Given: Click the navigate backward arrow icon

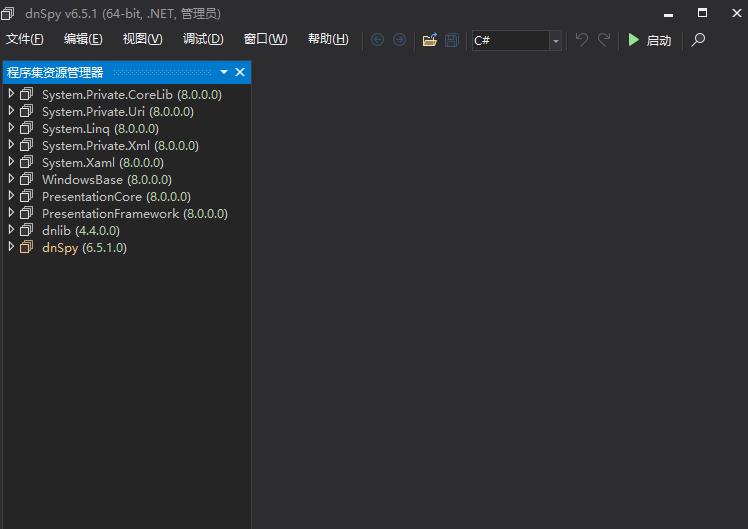Looking at the screenshot, I should 377,40.
